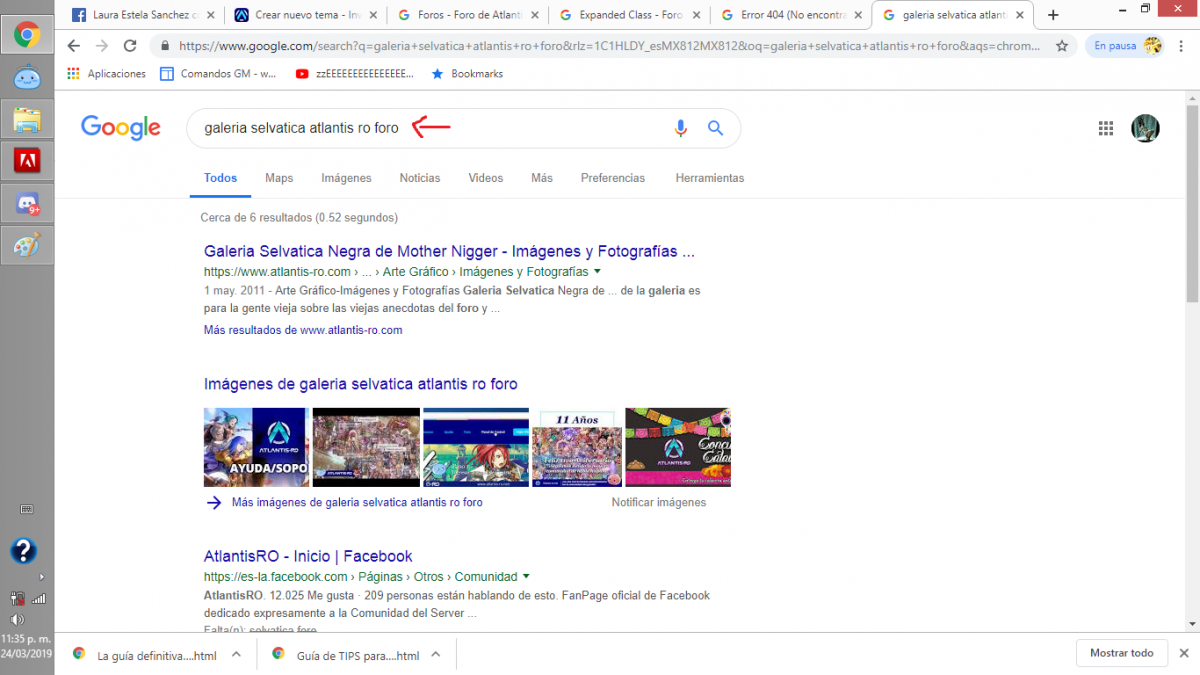The width and height of the screenshot is (1200, 675).
Task: Open the AYUDA/SOPORTE Atlantis-RO image thumbnail
Action: [x=256, y=448]
